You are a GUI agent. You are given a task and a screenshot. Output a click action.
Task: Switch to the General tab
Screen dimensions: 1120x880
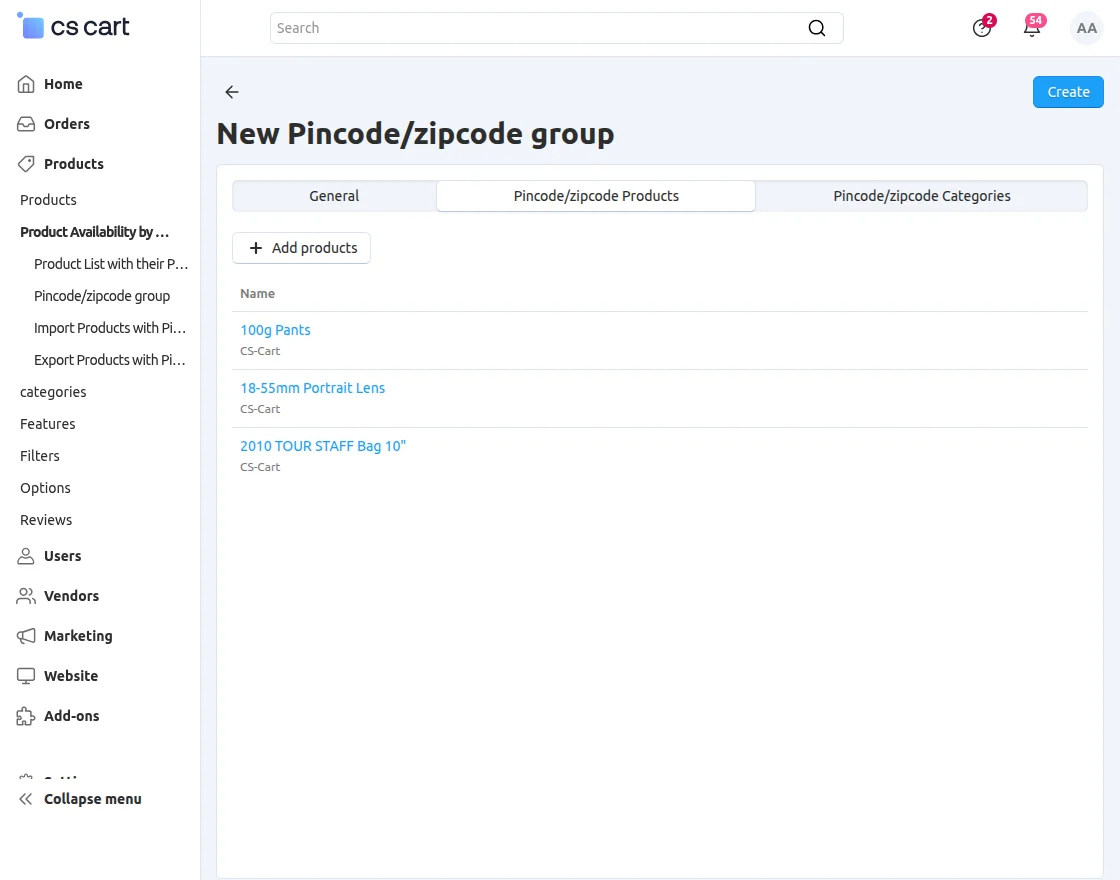[x=334, y=196]
